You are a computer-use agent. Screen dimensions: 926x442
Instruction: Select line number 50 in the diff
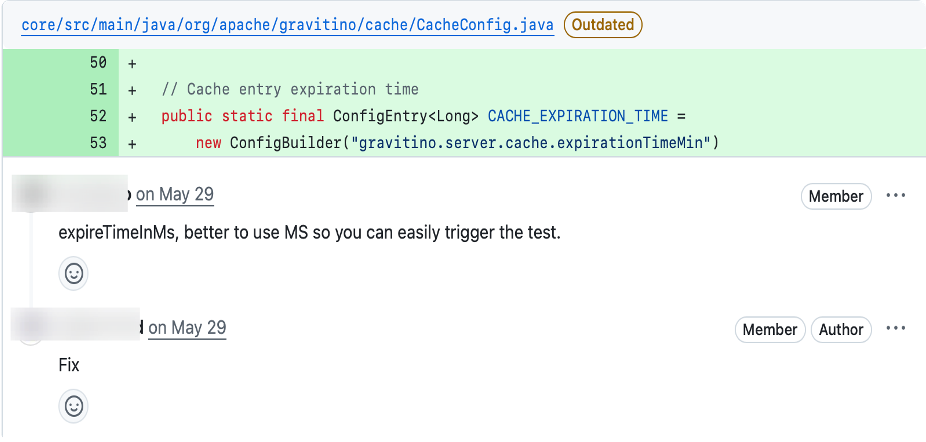click(98, 63)
